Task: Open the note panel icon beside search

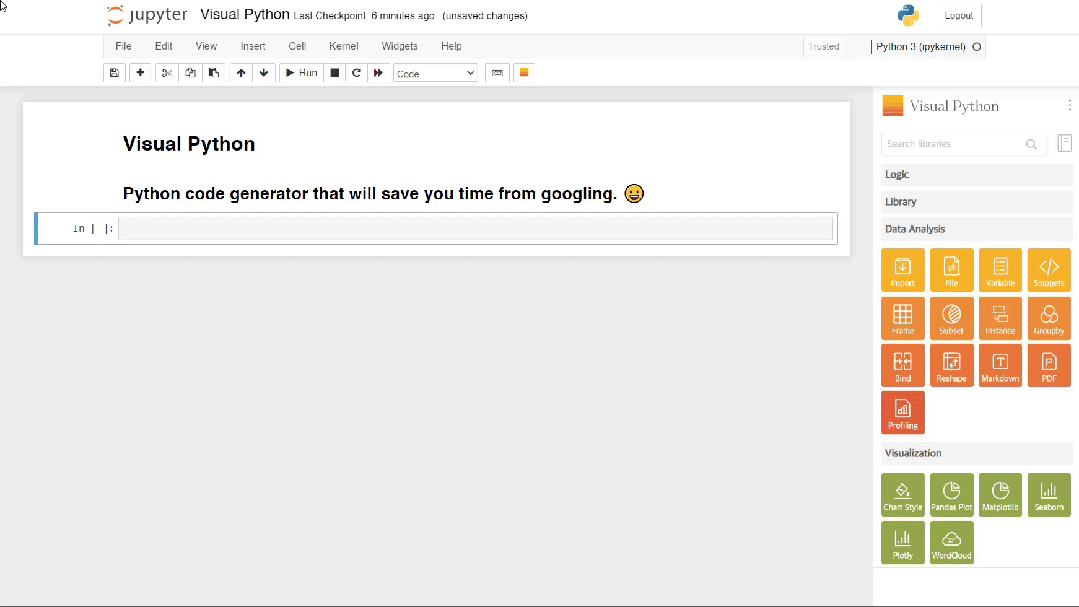Action: (1065, 142)
